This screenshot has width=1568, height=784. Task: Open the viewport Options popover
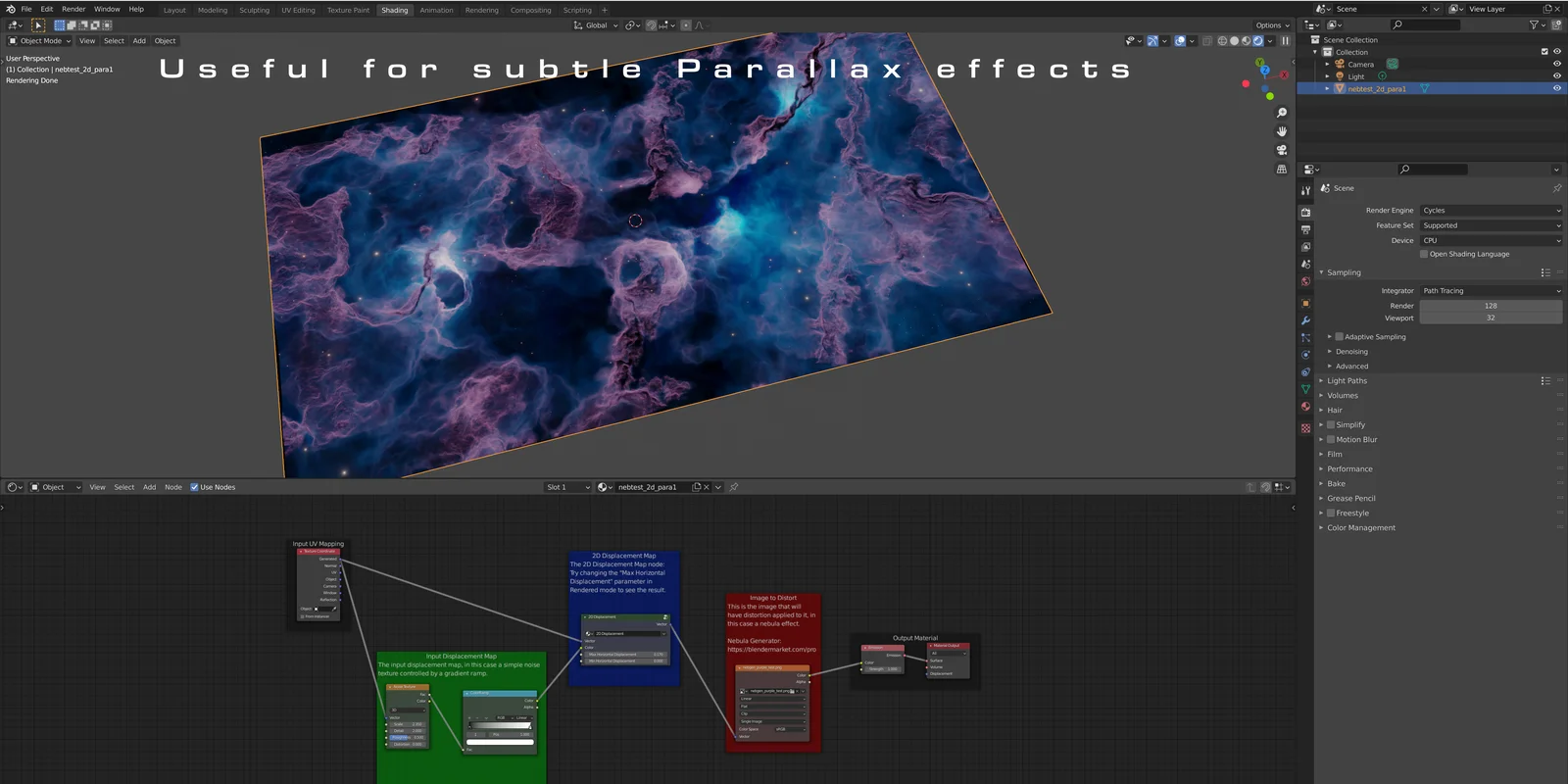1272,25
